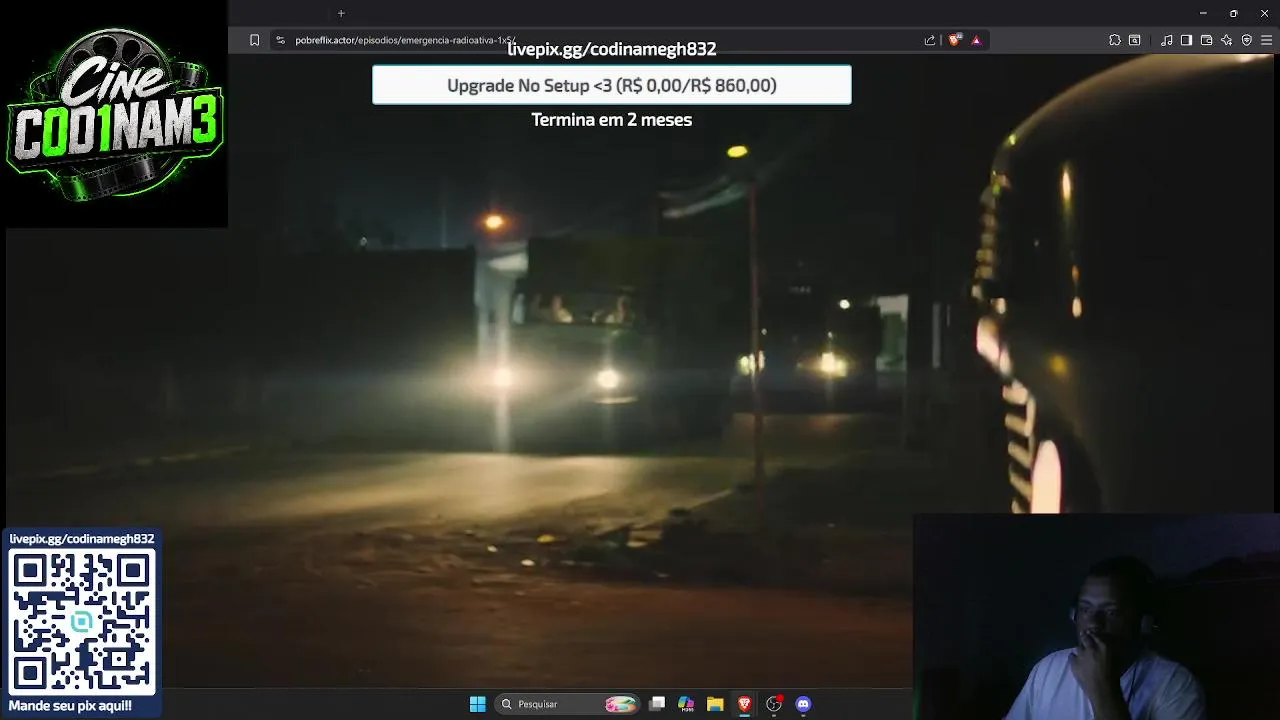The image size is (1280, 720).
Task: Open the Brave Wallet icon
Action: click(1206, 40)
